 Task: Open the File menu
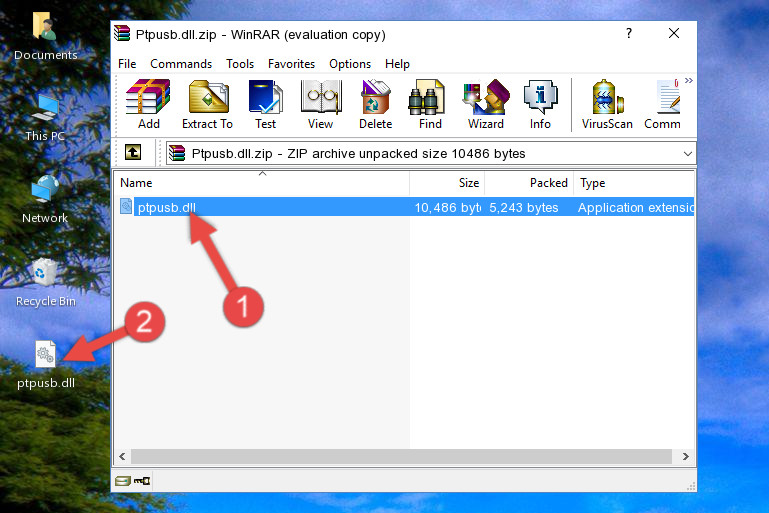(127, 64)
